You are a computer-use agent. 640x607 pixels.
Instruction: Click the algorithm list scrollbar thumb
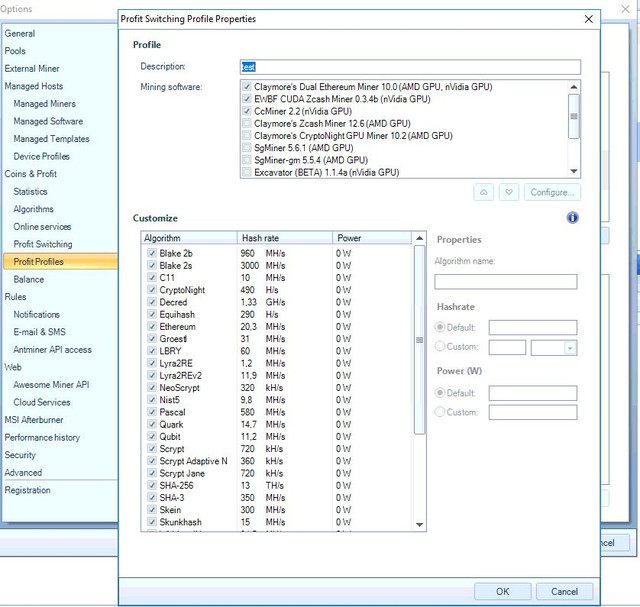[419, 340]
